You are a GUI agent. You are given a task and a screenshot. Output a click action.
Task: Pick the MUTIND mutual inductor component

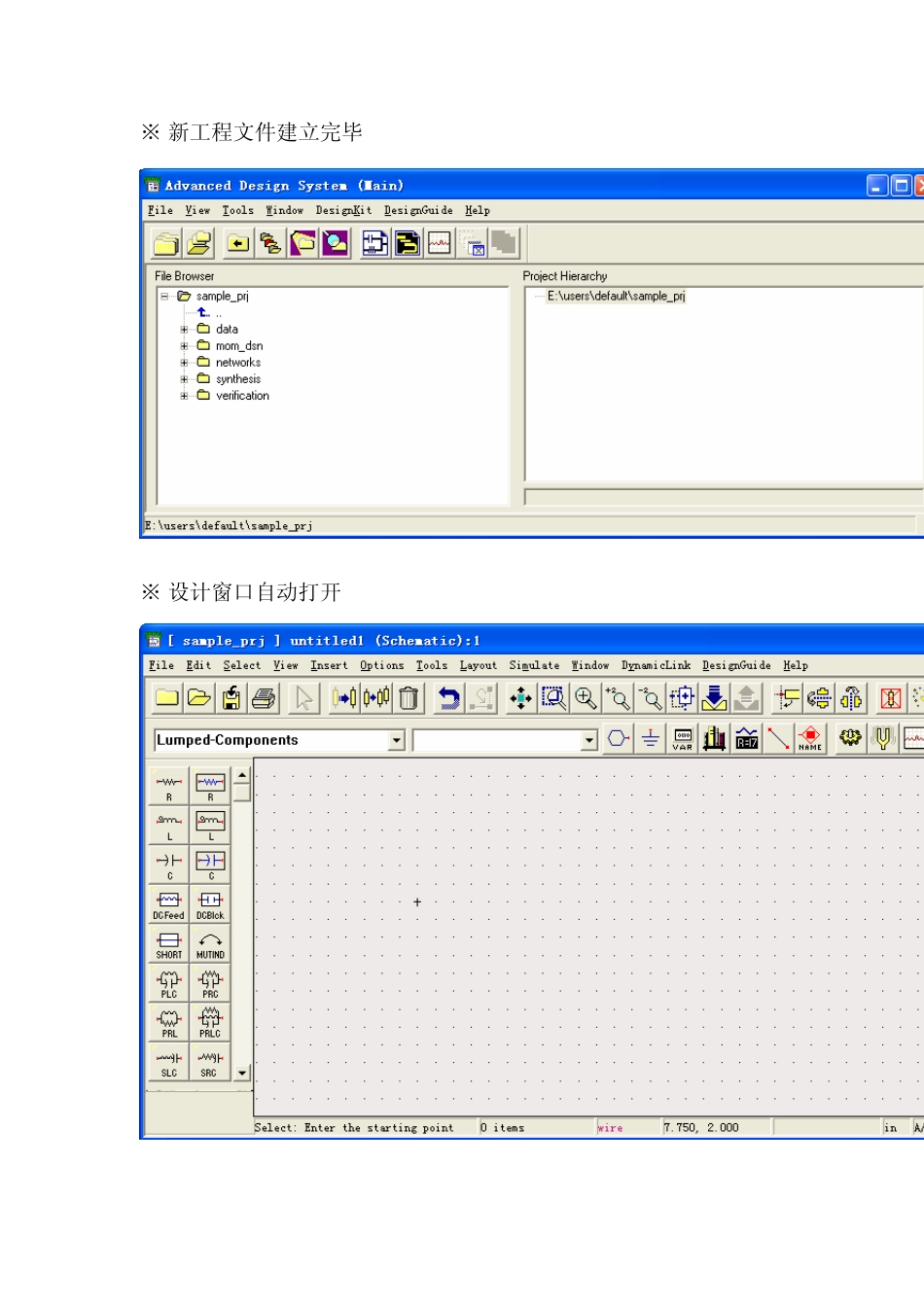tap(210, 944)
